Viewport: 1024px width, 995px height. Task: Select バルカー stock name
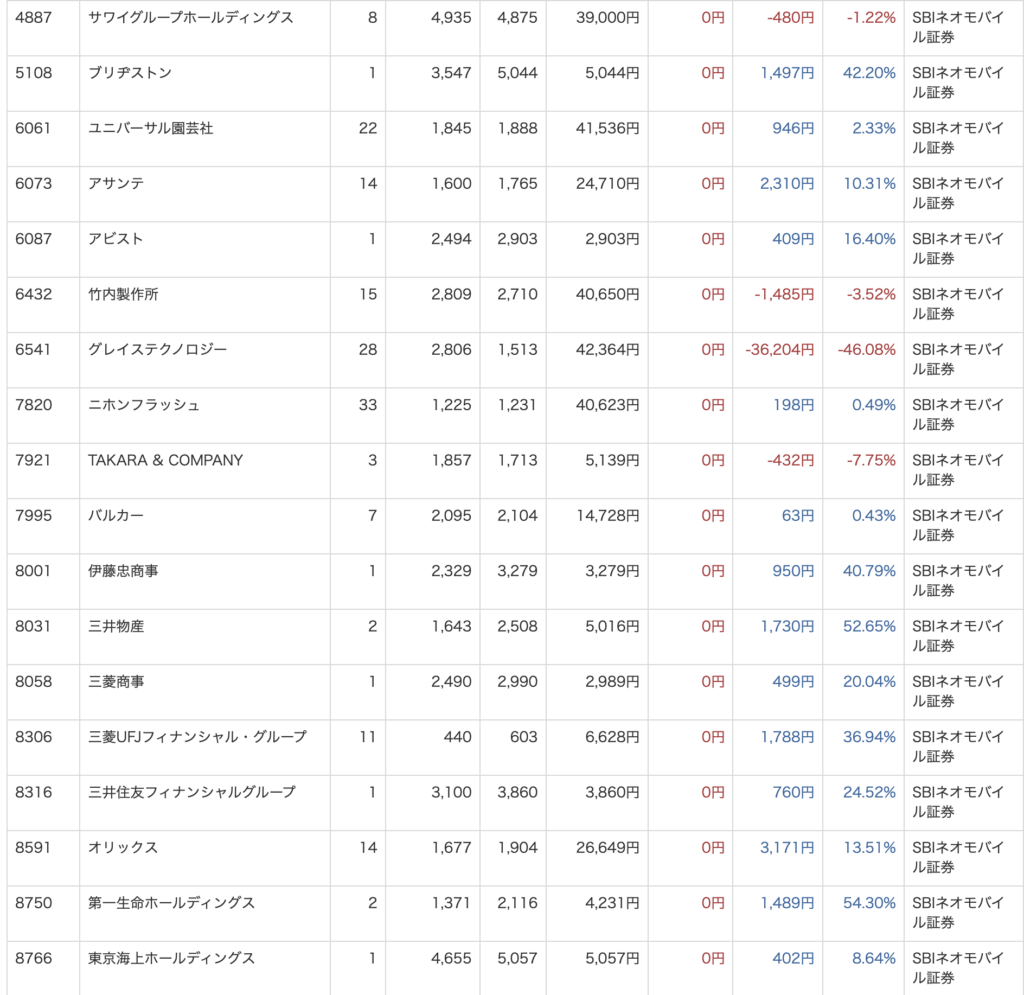tap(116, 516)
